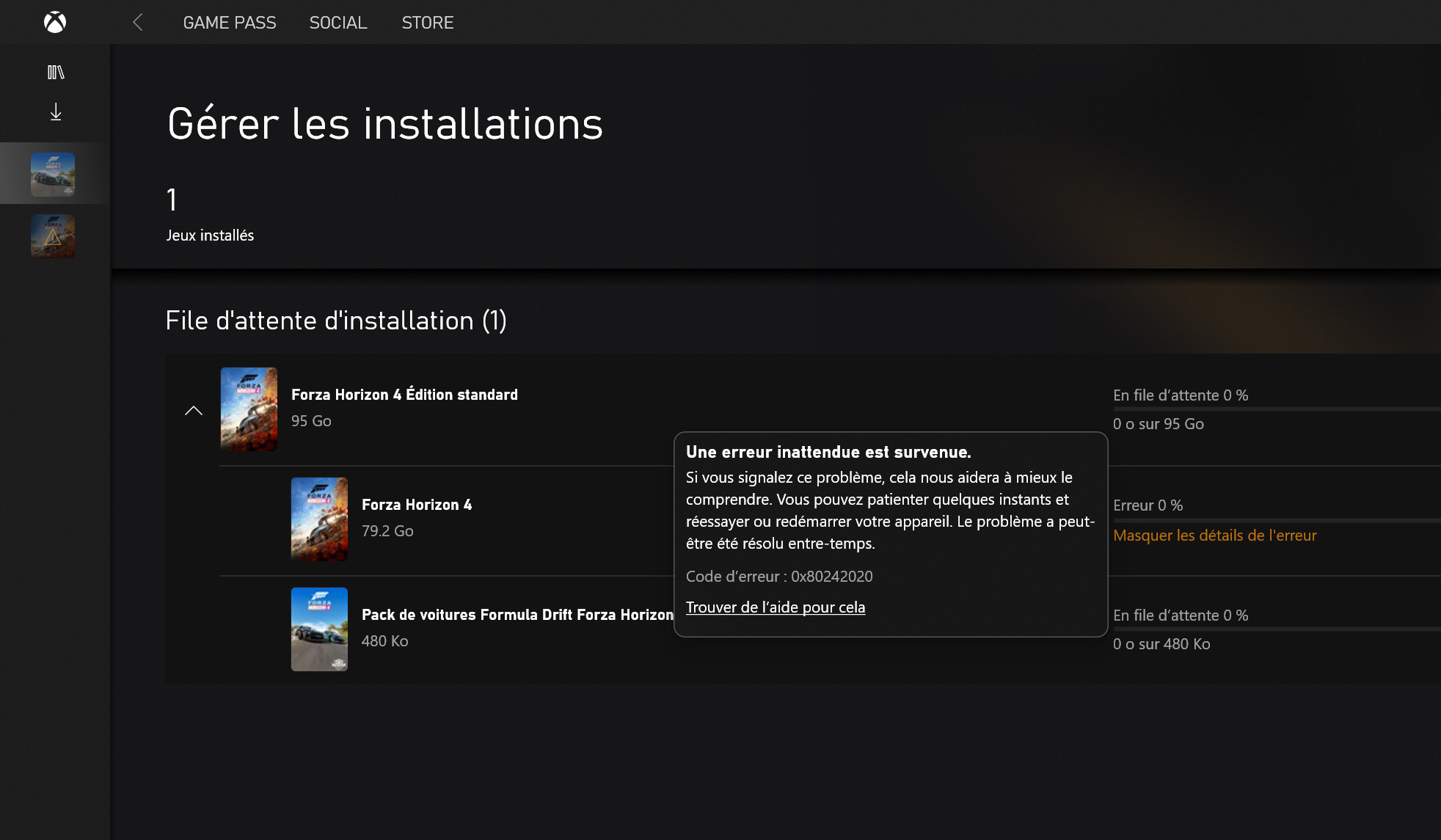Click the 'Forza Horizon 4' item title
The height and width of the screenshot is (840, 1441).
tap(417, 505)
